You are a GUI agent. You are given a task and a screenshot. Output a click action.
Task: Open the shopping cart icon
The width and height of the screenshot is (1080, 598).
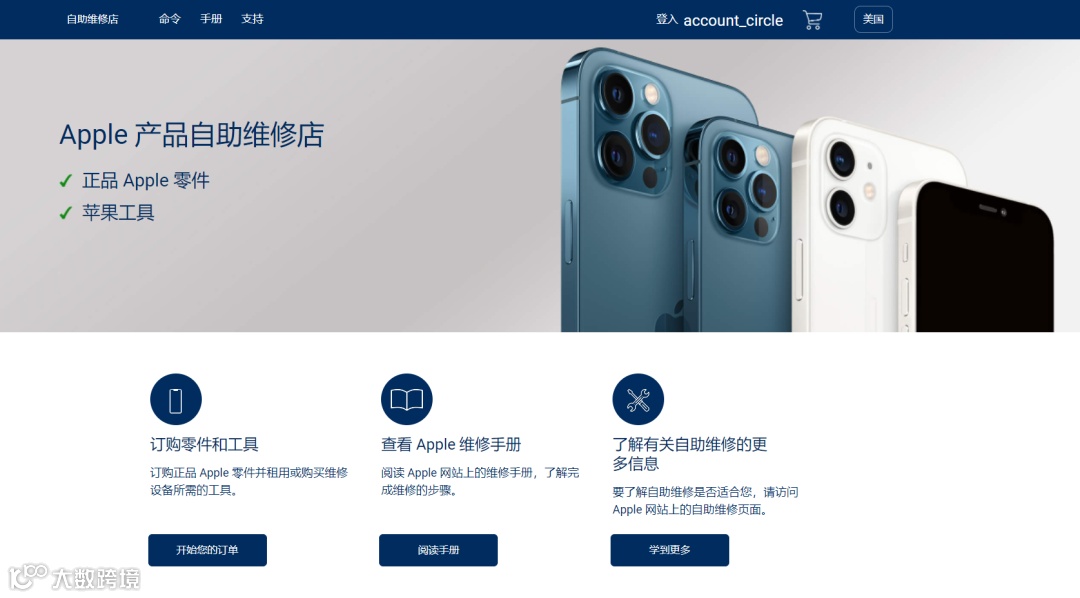[813, 20]
